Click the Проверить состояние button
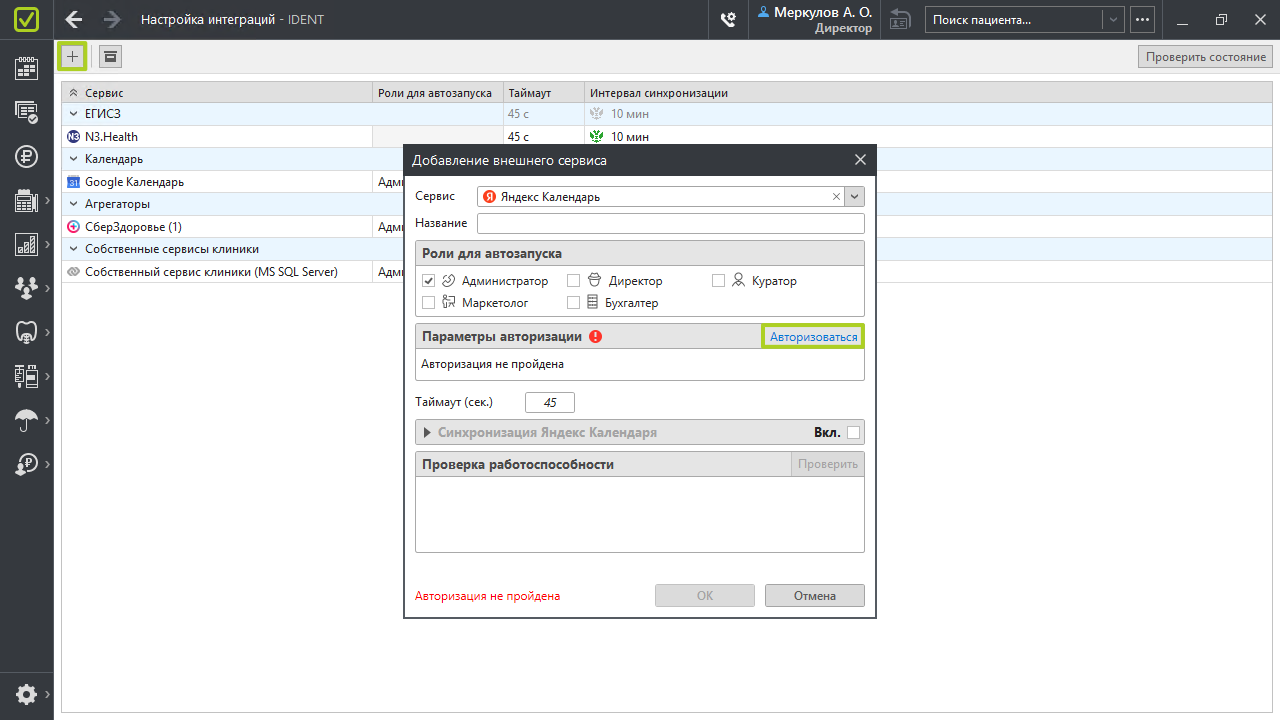1280x720 pixels. tap(1206, 57)
